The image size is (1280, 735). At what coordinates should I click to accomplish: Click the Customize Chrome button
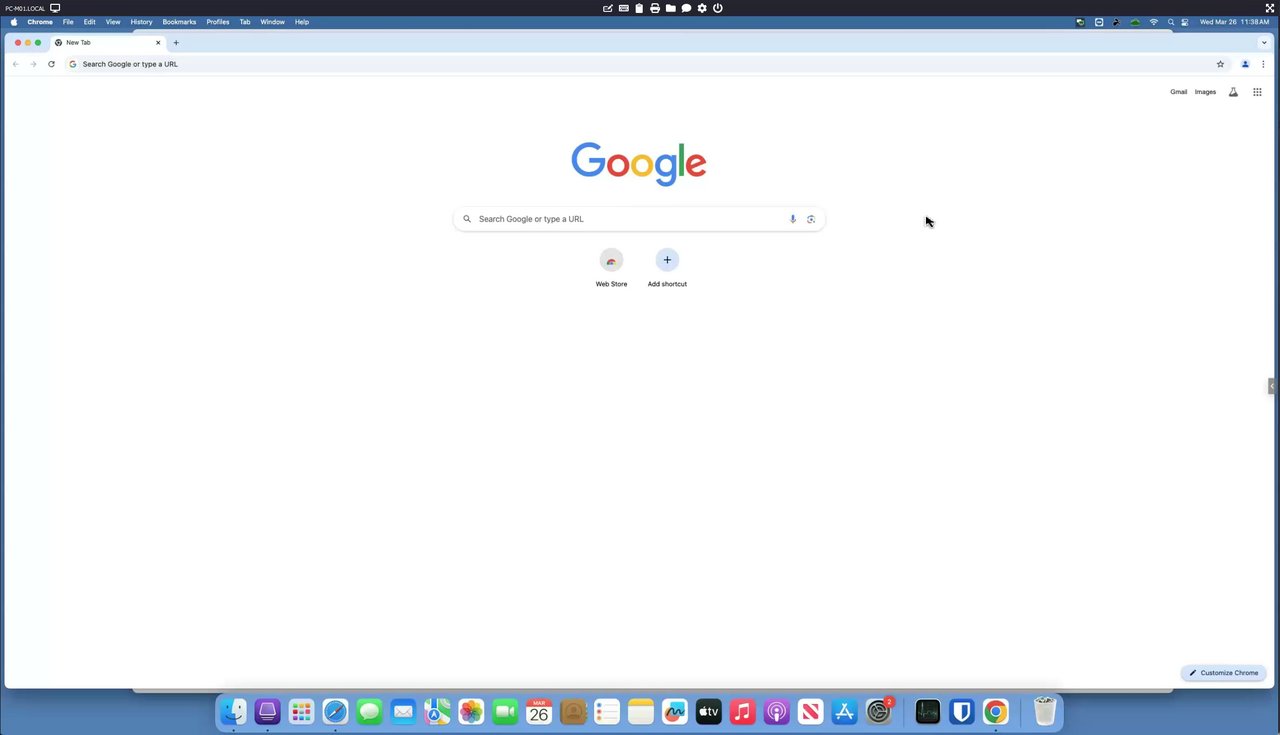[x=1224, y=673]
